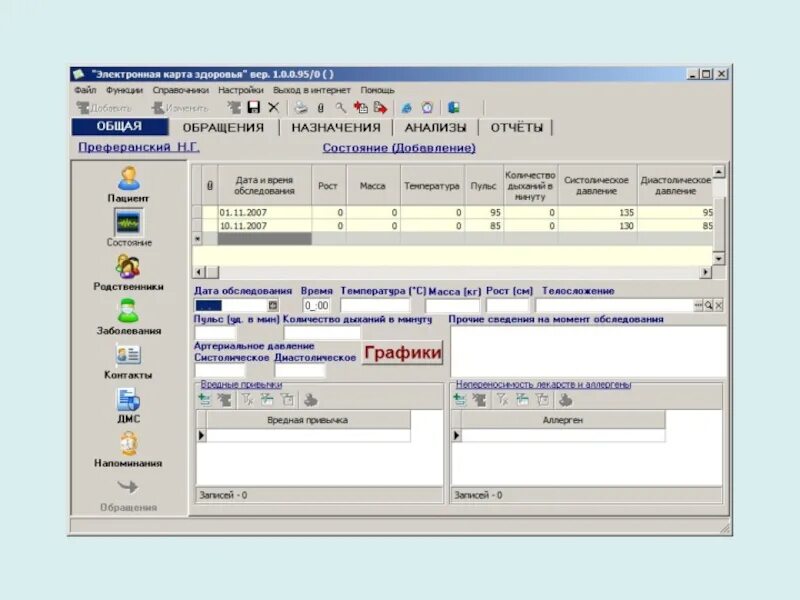Click the Количество дыханий в минуту input field

tap(322, 333)
